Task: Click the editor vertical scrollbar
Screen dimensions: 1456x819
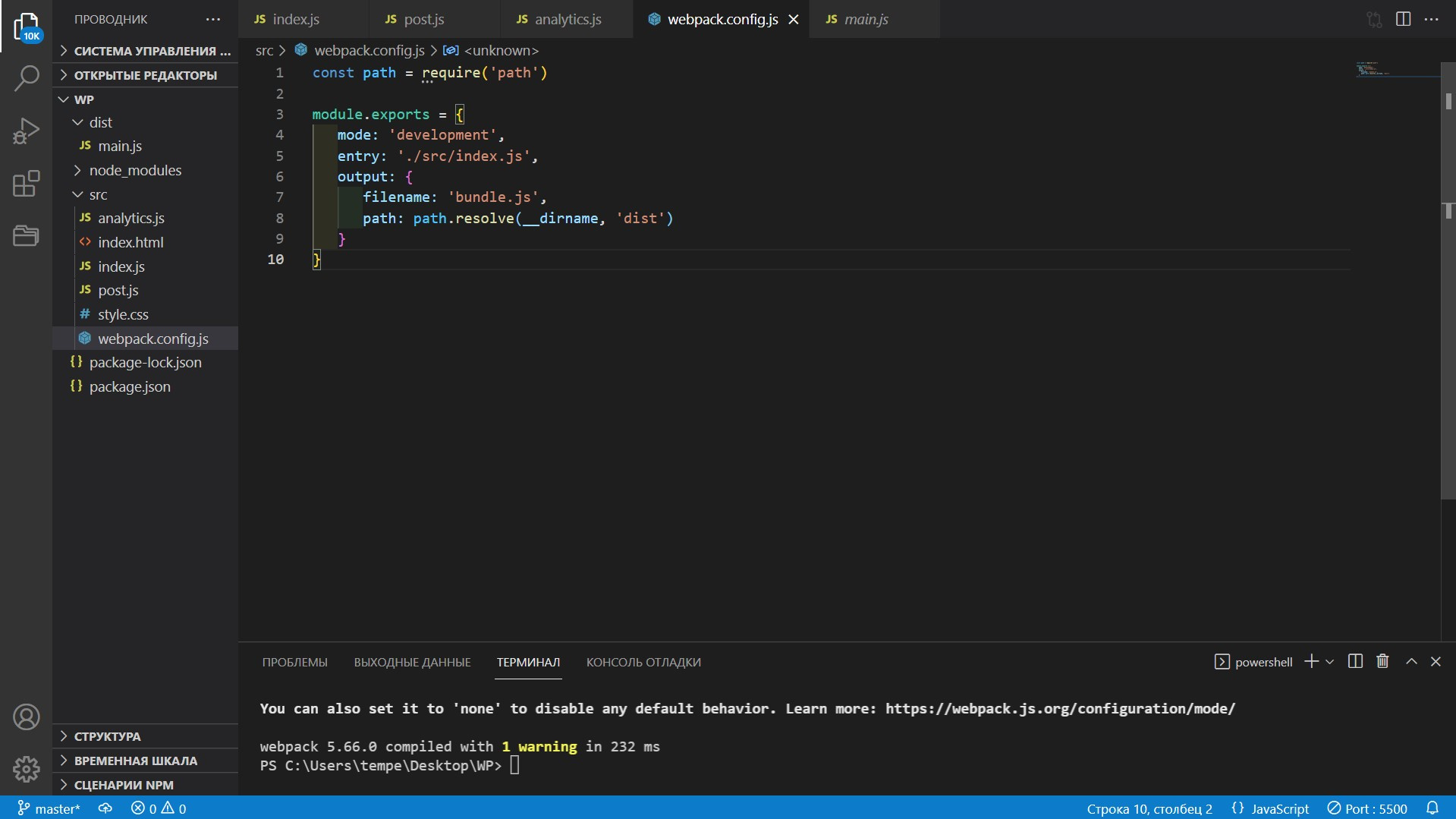Action: pos(1448,281)
